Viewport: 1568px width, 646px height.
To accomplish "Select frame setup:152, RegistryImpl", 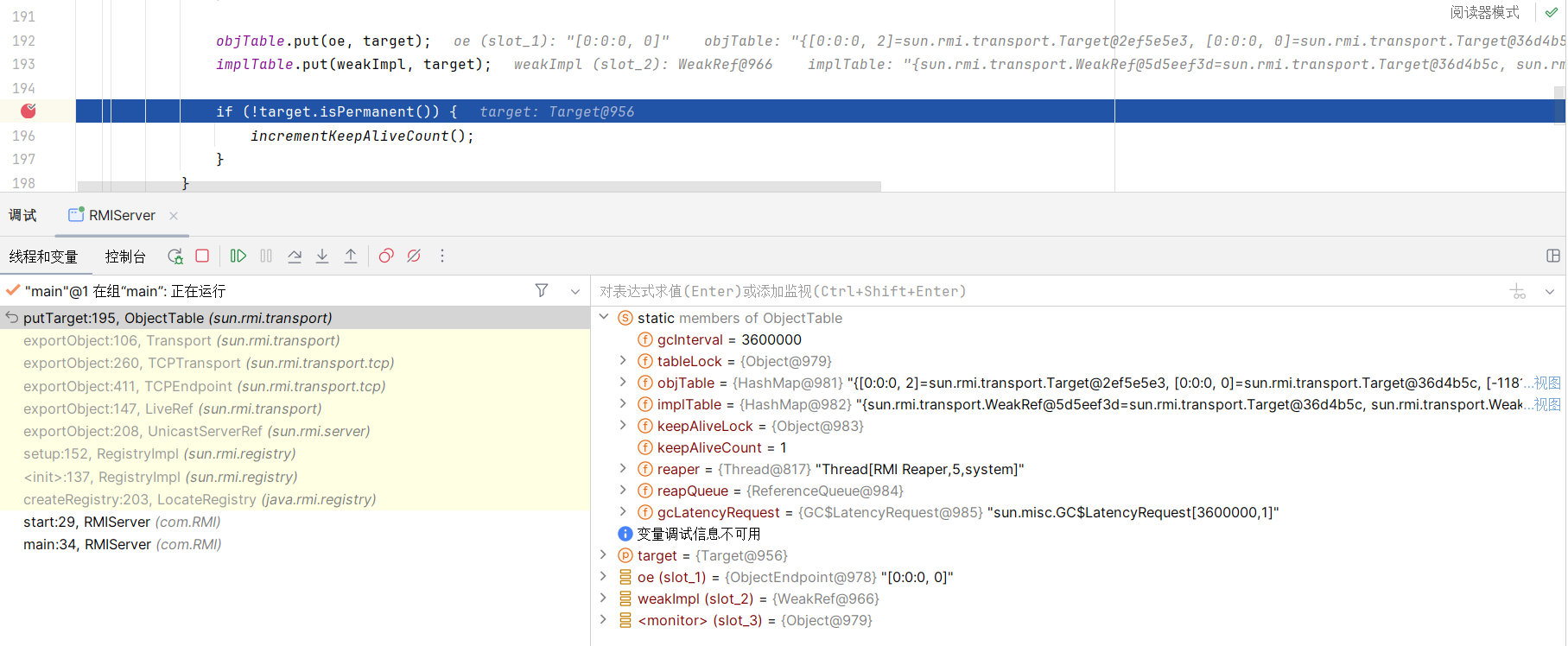I will pos(295,453).
